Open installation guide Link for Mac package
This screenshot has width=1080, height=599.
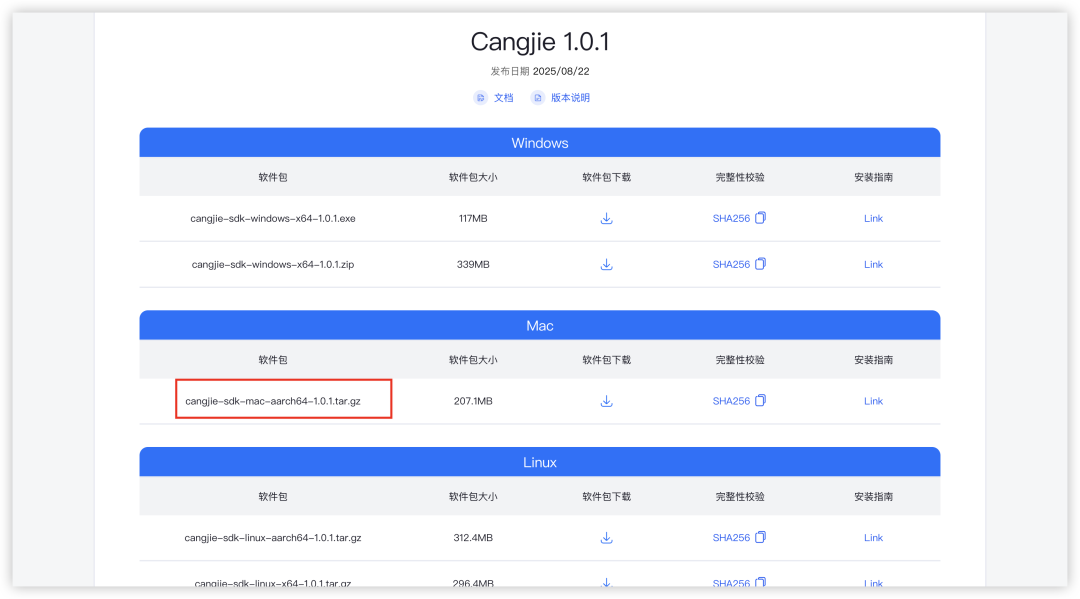873,400
